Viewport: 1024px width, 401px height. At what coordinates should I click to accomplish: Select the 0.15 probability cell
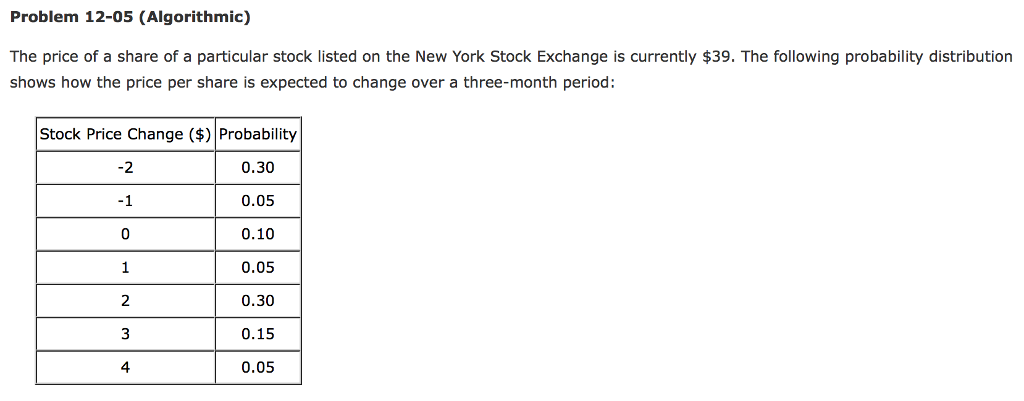(258, 334)
